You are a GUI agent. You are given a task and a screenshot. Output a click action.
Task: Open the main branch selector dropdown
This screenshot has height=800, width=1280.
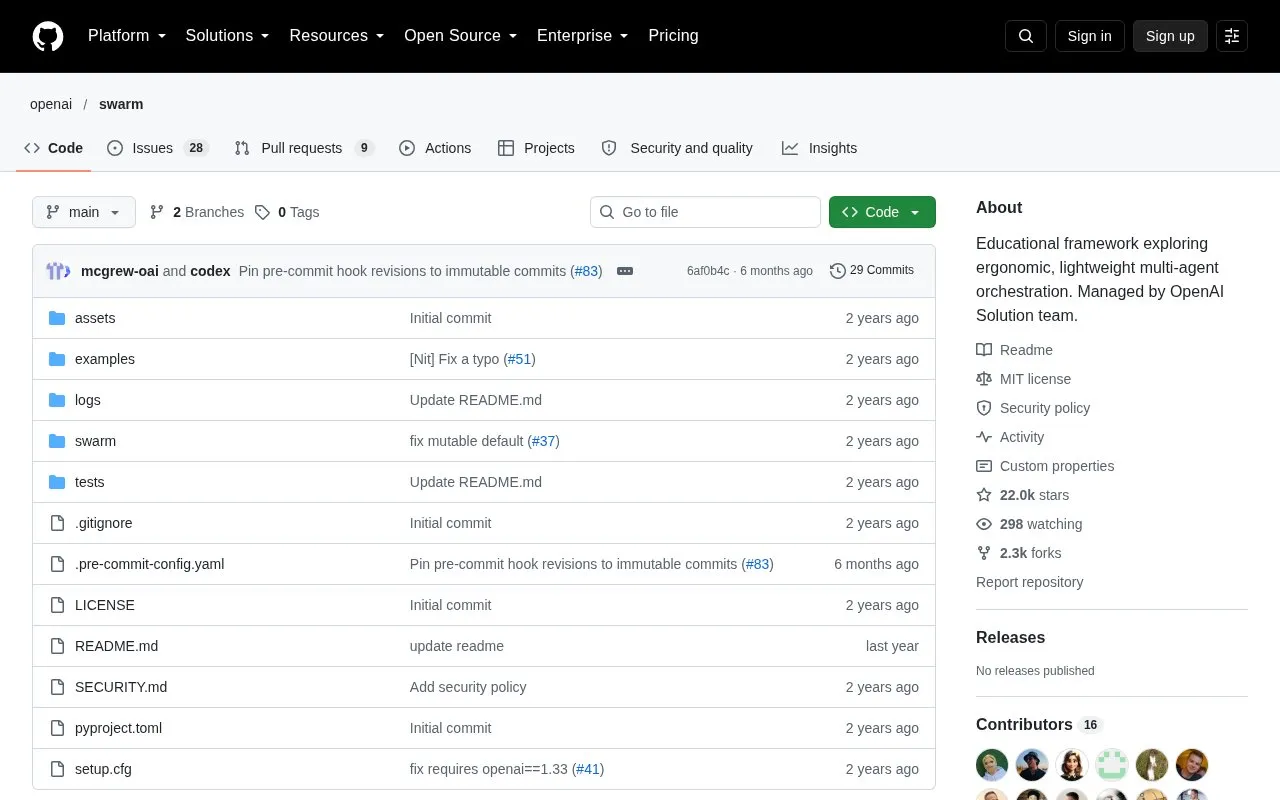pyautogui.click(x=84, y=212)
